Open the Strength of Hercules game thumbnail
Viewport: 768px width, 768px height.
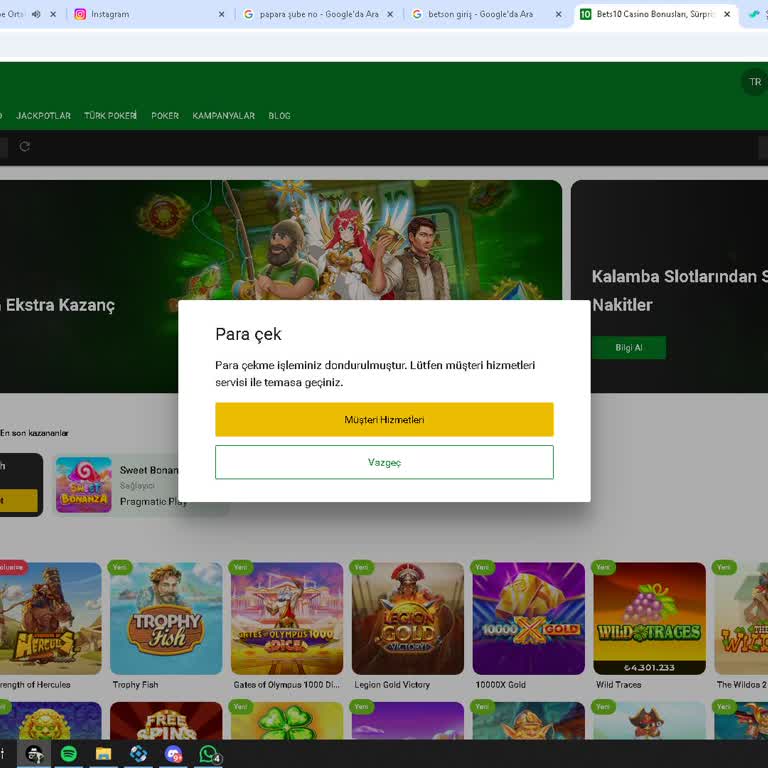[x=50, y=618]
